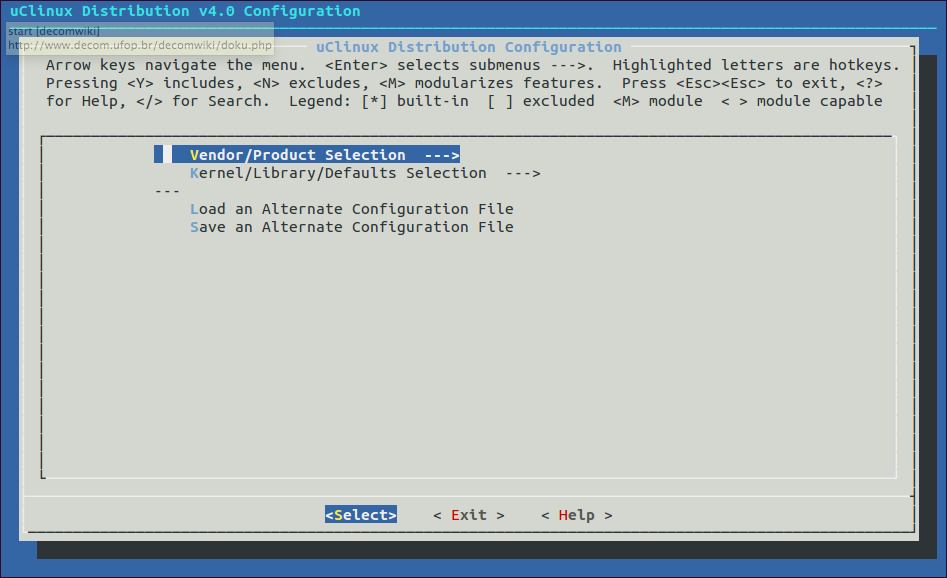Choose Save an Alternate Configuration File
The width and height of the screenshot is (947, 578).
(352, 227)
